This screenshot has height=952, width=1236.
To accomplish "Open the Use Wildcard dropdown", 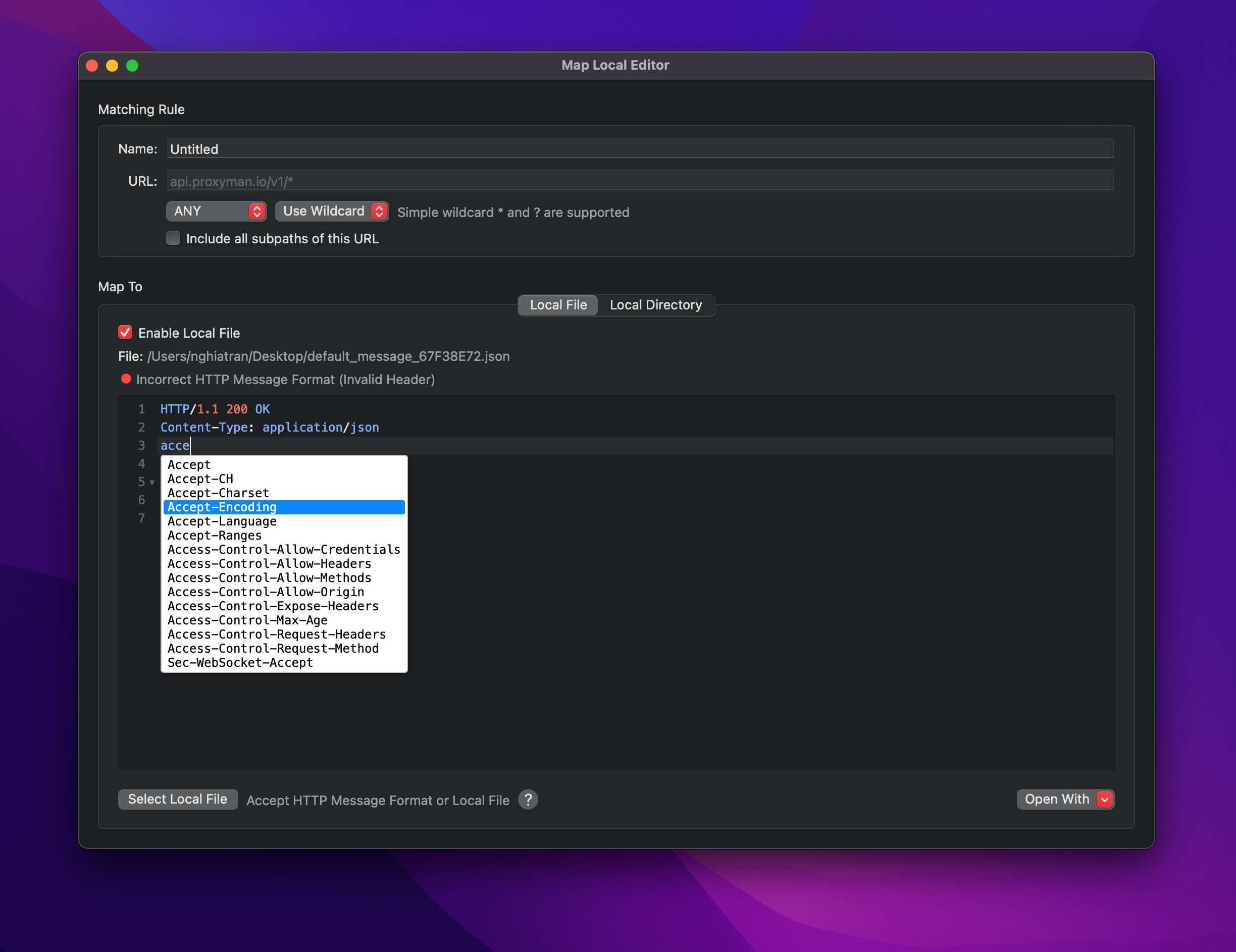I will [332, 211].
